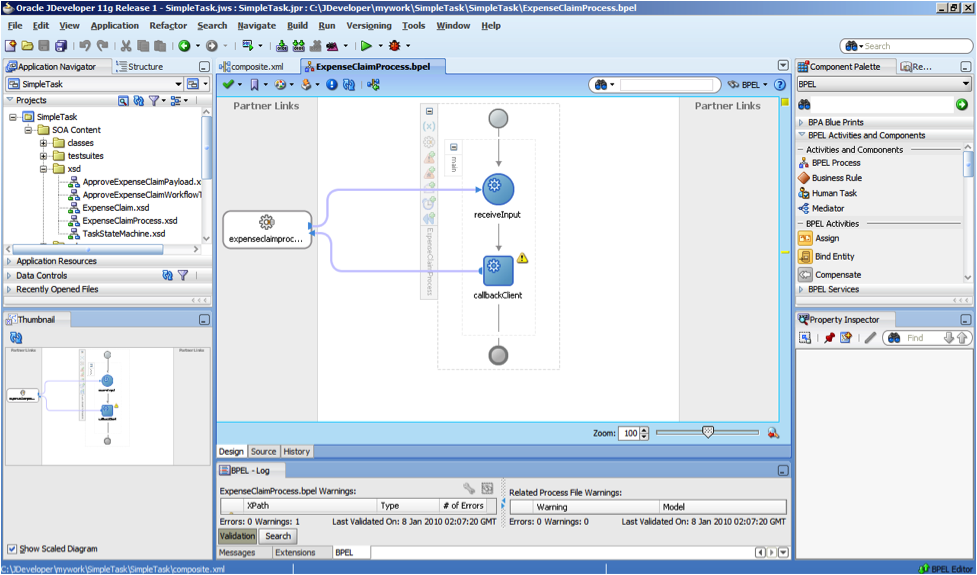Click the Save All toolbar icon
The width and height of the screenshot is (977, 575).
tap(61, 46)
